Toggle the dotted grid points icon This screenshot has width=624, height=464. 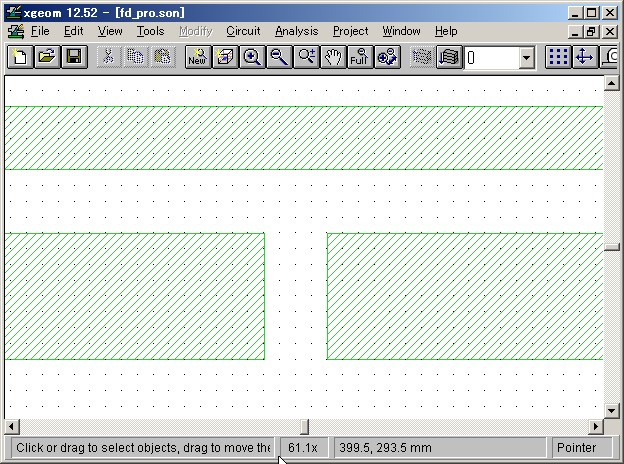558,57
